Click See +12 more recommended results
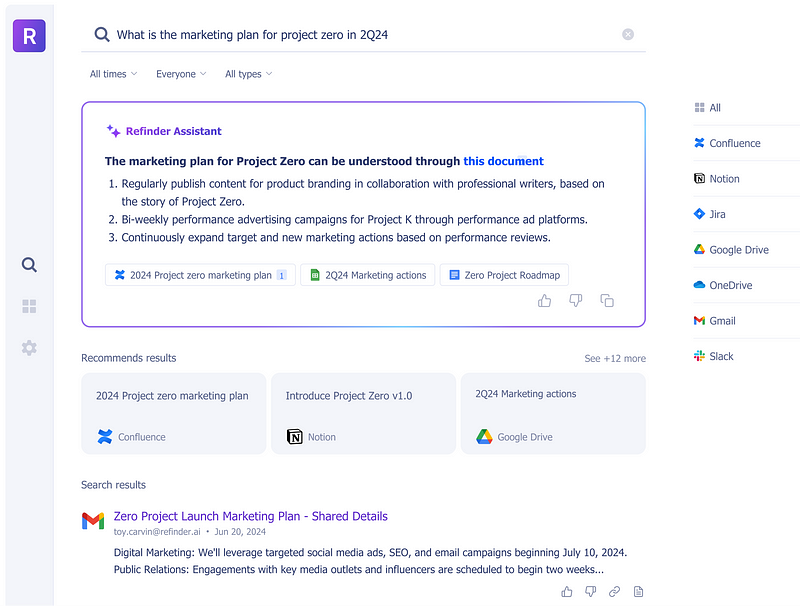800x606 pixels. click(x=615, y=359)
